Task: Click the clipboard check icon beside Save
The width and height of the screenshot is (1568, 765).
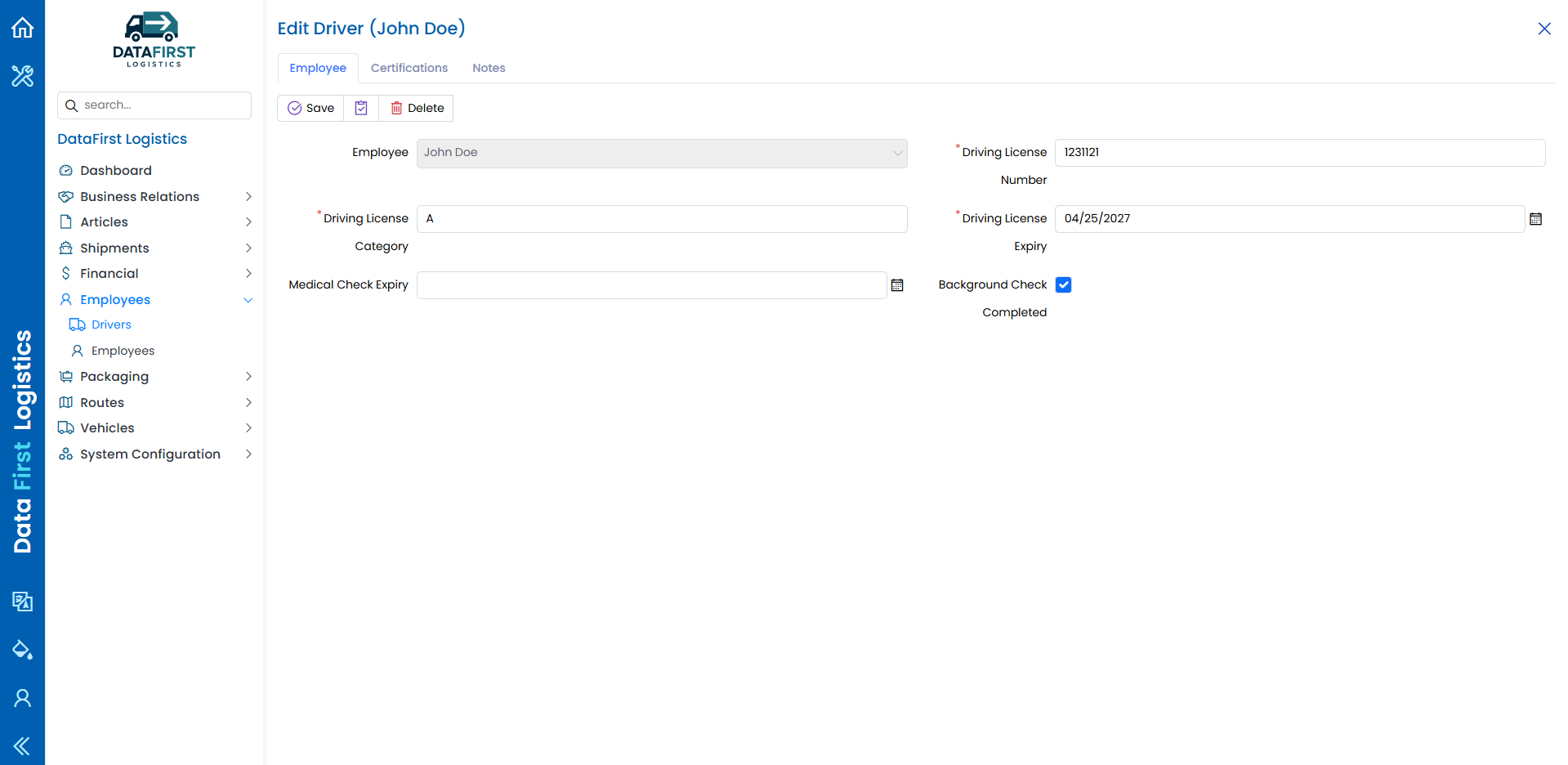Action: [361, 108]
